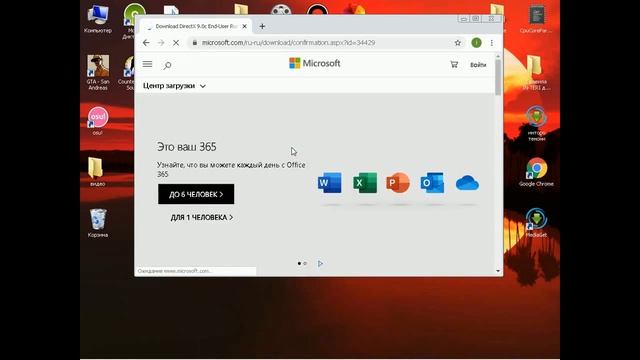Close the Download DirectX tab
Viewport: 640px width, 360px height.
click(244, 26)
